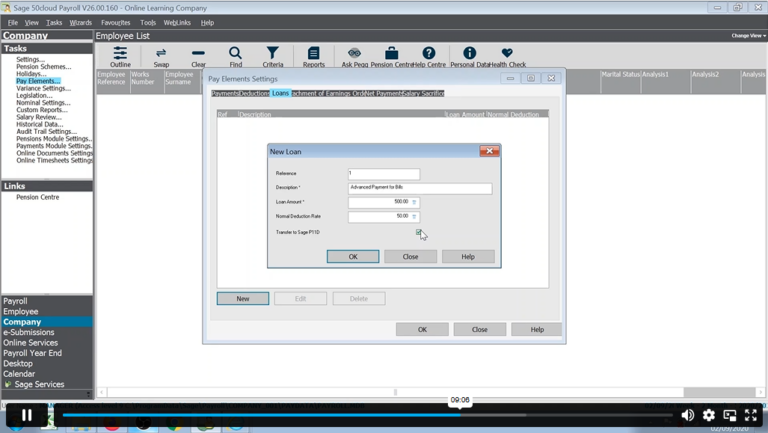Run the Health Check icon
This screenshot has height=433, width=768.
[x=507, y=55]
